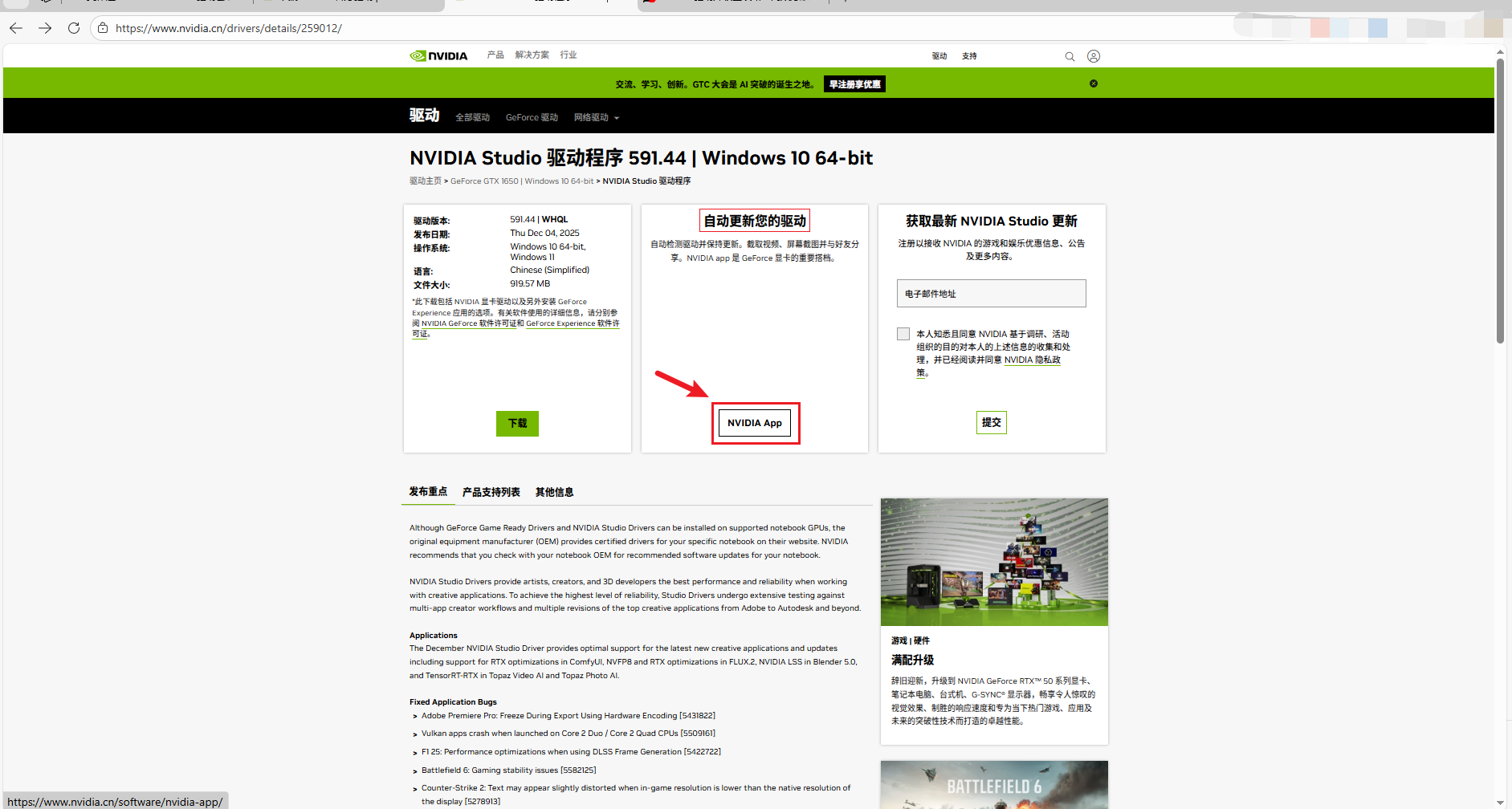
Task: Click the Applications section heading
Action: point(434,635)
